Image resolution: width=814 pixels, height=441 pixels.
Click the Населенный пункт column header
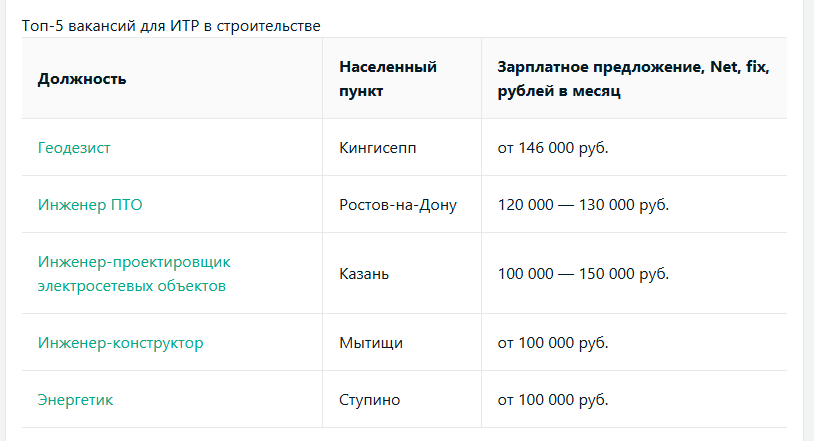pyautogui.click(x=388, y=79)
